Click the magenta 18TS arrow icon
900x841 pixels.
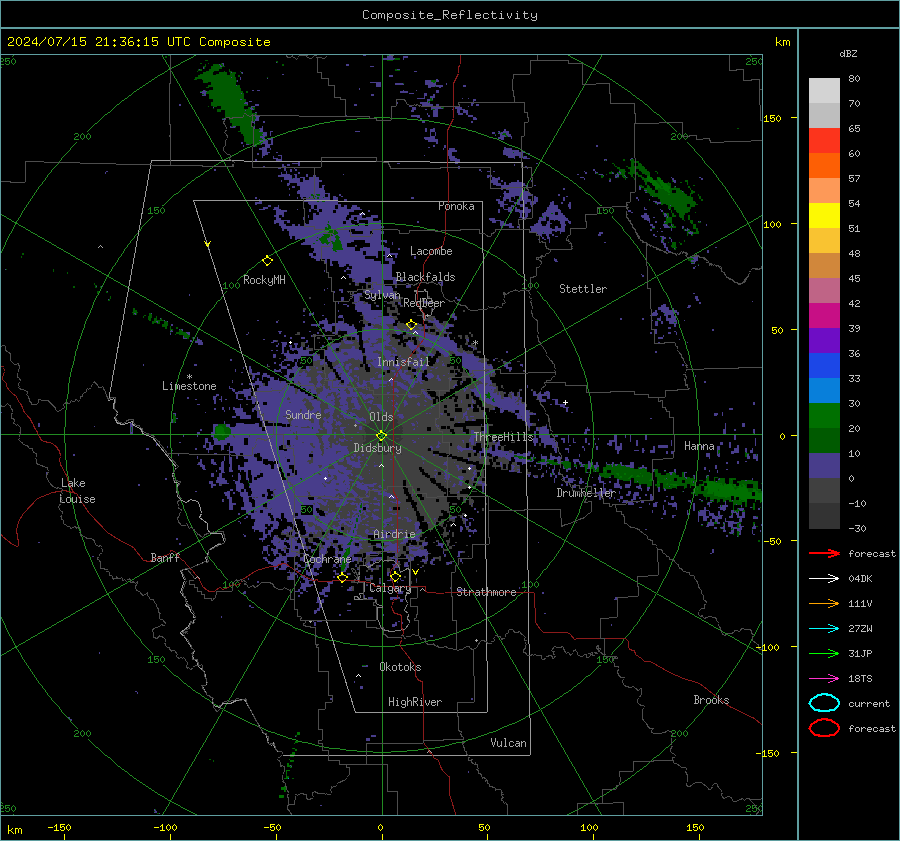click(x=824, y=679)
